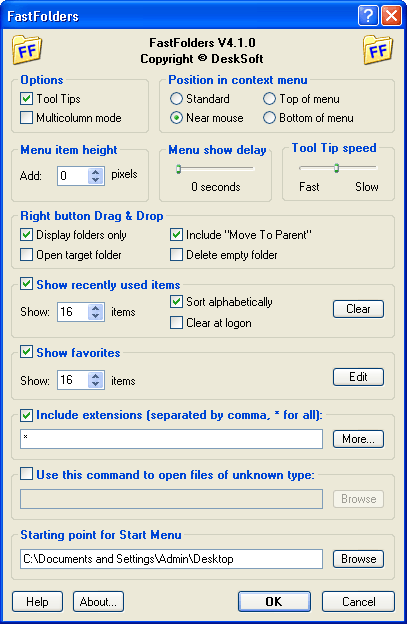Viewport: 407px width, 624px height.
Task: Open the About... dialog button
Action: [x=98, y=602]
